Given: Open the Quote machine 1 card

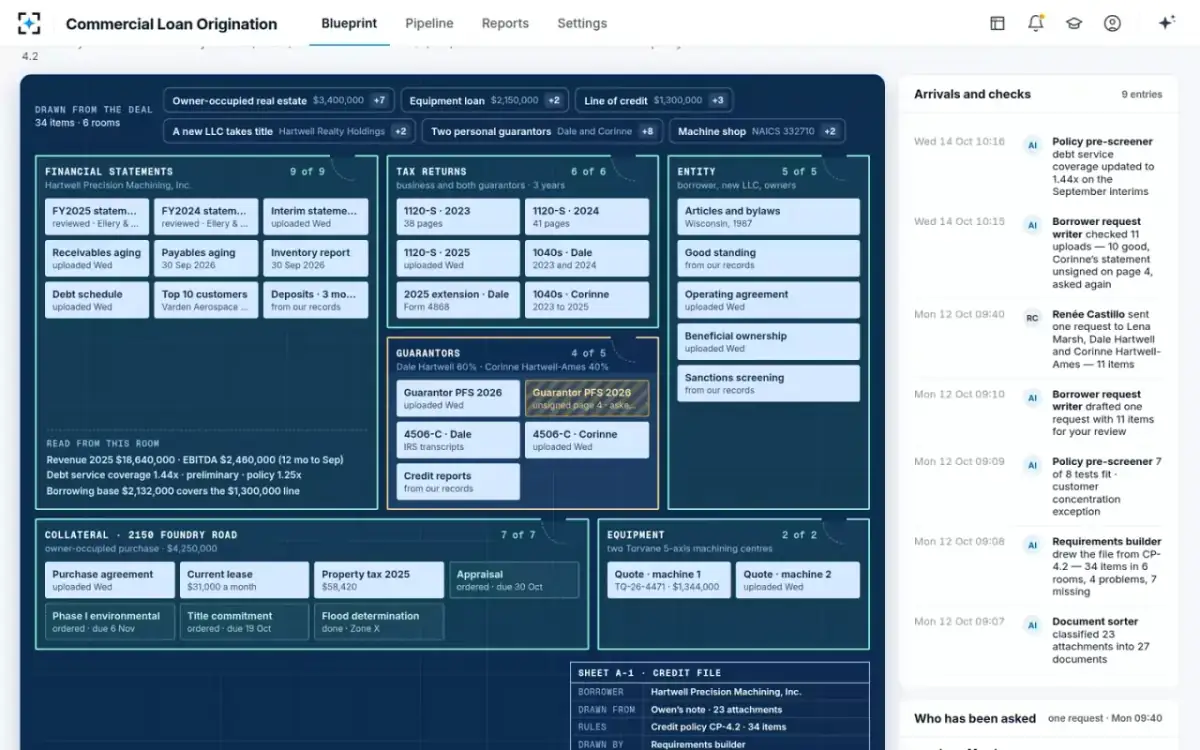Looking at the screenshot, I should tap(669, 580).
